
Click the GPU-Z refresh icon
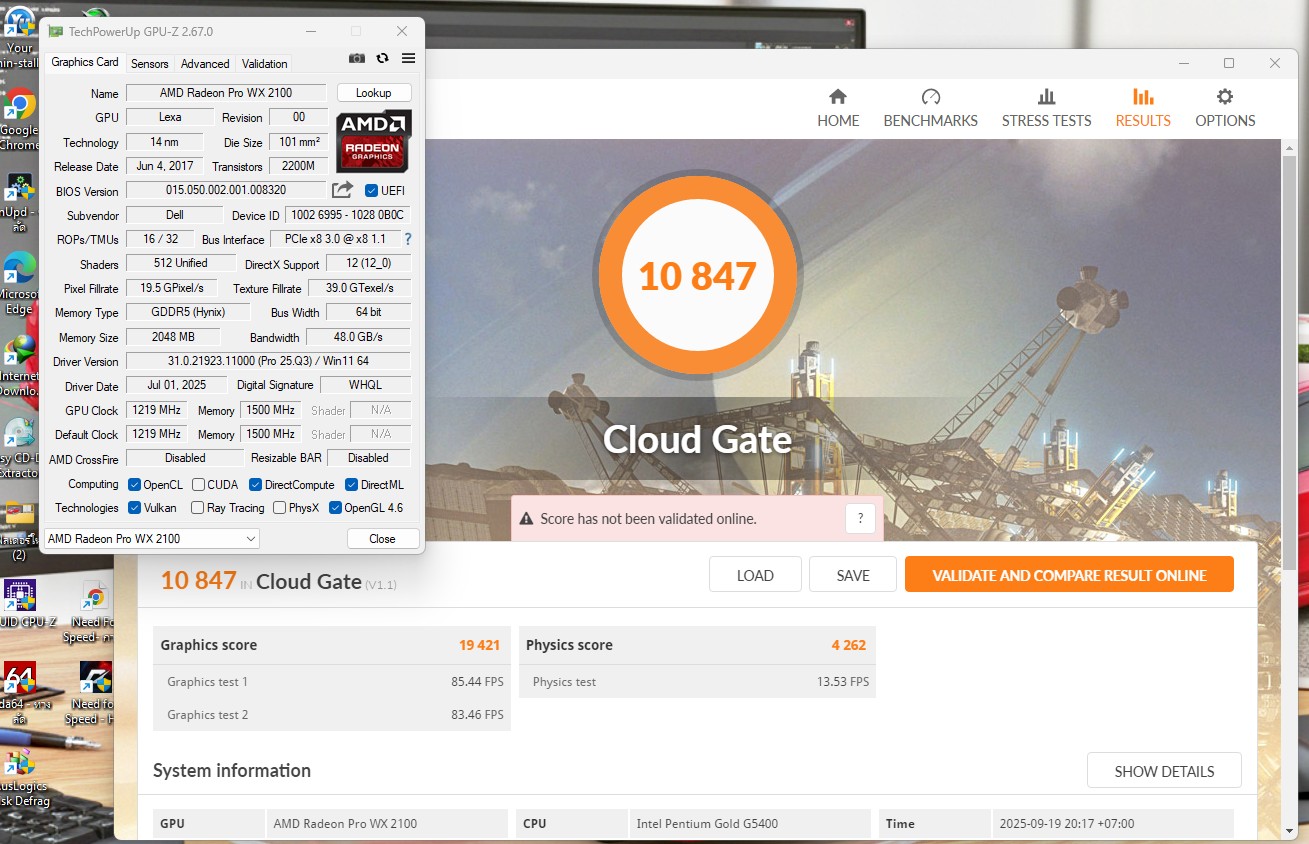(382, 59)
